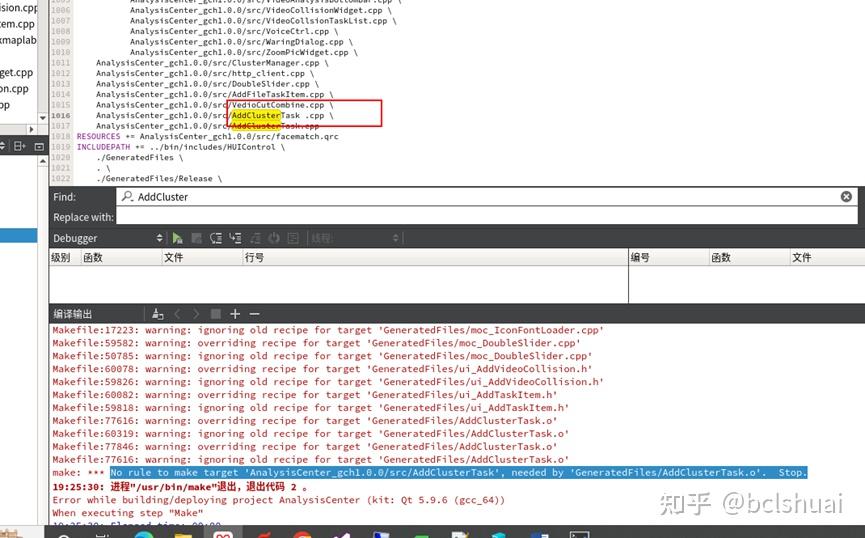Select the xmaplab entry in sidebar
865x538 pixels.
click(x=18, y=40)
